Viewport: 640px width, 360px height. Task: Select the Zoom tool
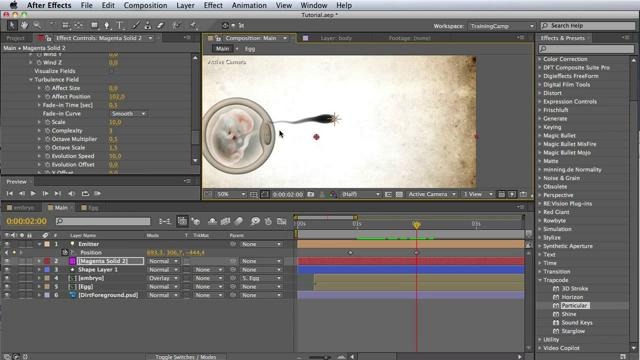(x=37, y=25)
